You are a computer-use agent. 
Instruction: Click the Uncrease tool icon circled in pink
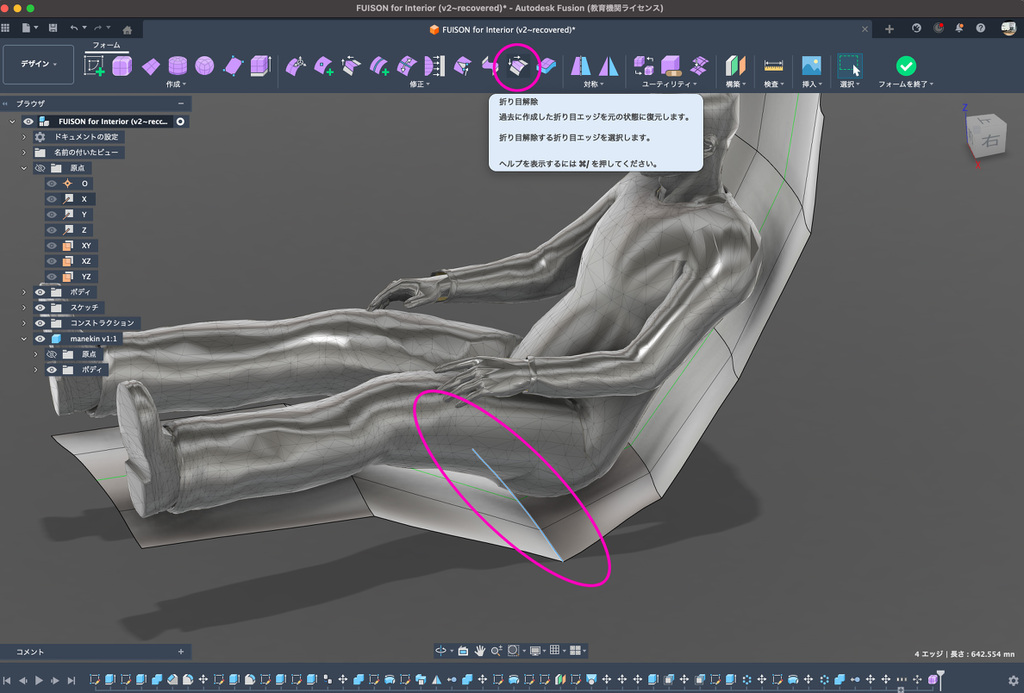(x=517, y=66)
